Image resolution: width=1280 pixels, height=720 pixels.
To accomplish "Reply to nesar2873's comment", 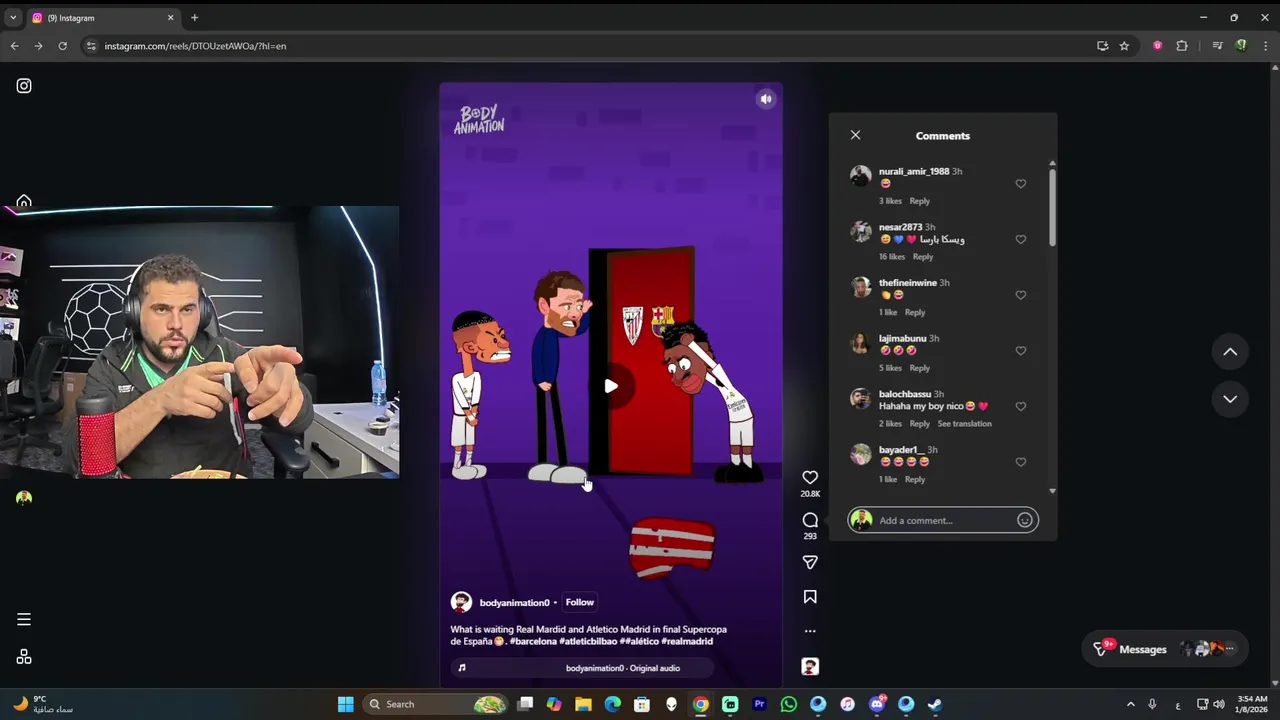I will pos(923,257).
